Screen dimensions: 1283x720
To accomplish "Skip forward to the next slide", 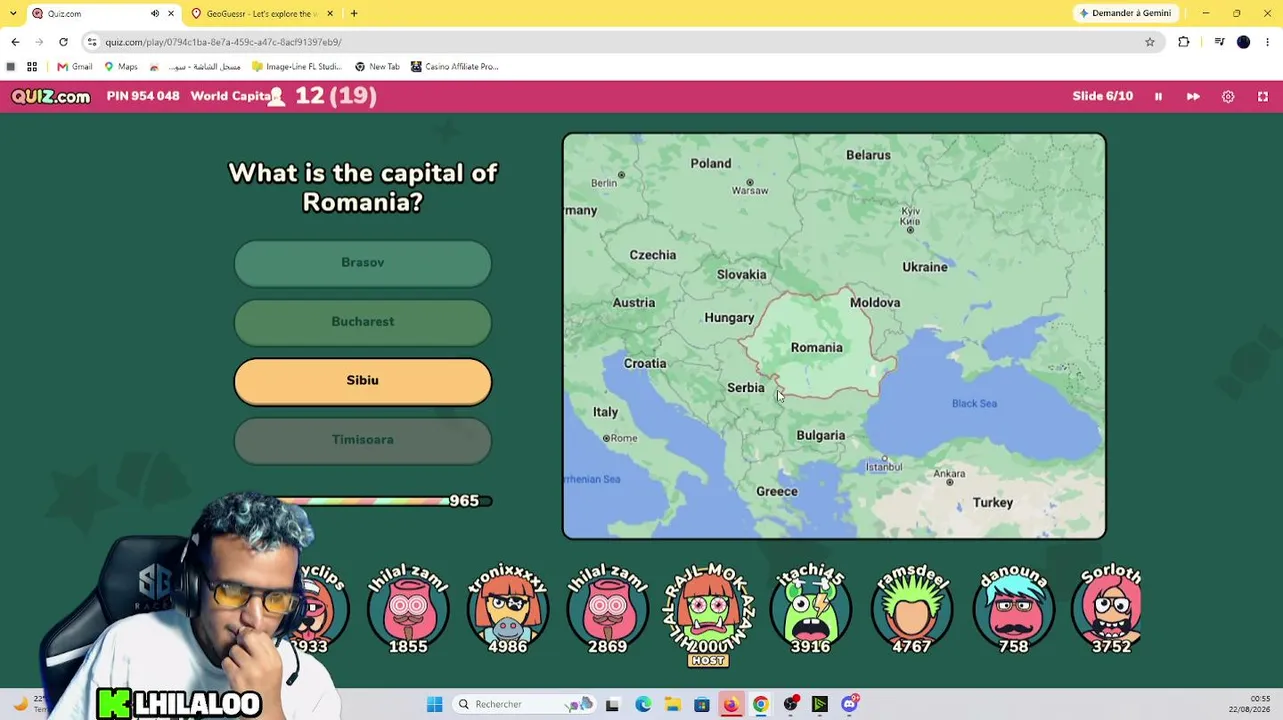I will pos(1193,97).
